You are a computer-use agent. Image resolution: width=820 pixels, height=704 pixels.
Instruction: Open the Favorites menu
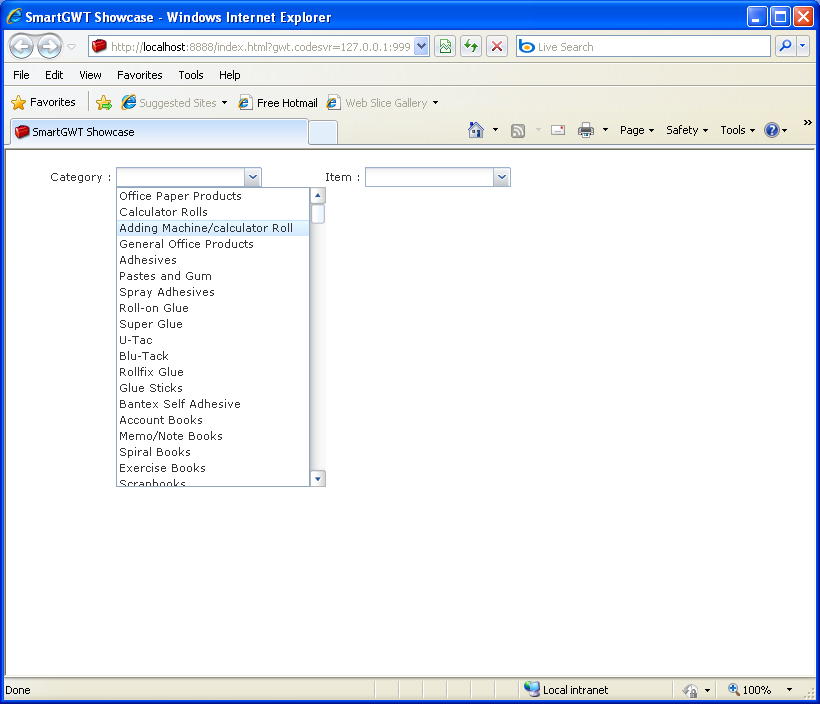[140, 75]
